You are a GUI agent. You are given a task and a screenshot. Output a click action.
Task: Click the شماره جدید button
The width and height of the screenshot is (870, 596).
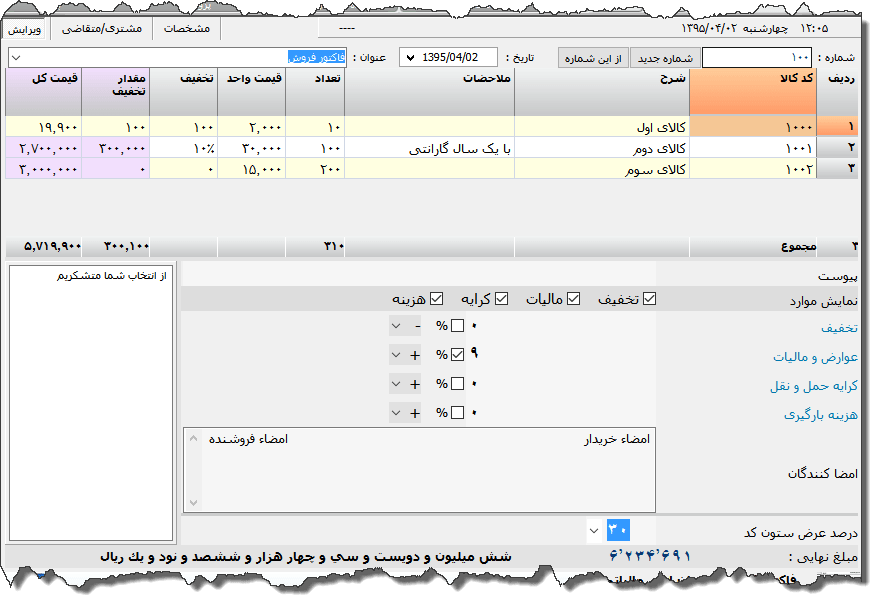point(664,58)
